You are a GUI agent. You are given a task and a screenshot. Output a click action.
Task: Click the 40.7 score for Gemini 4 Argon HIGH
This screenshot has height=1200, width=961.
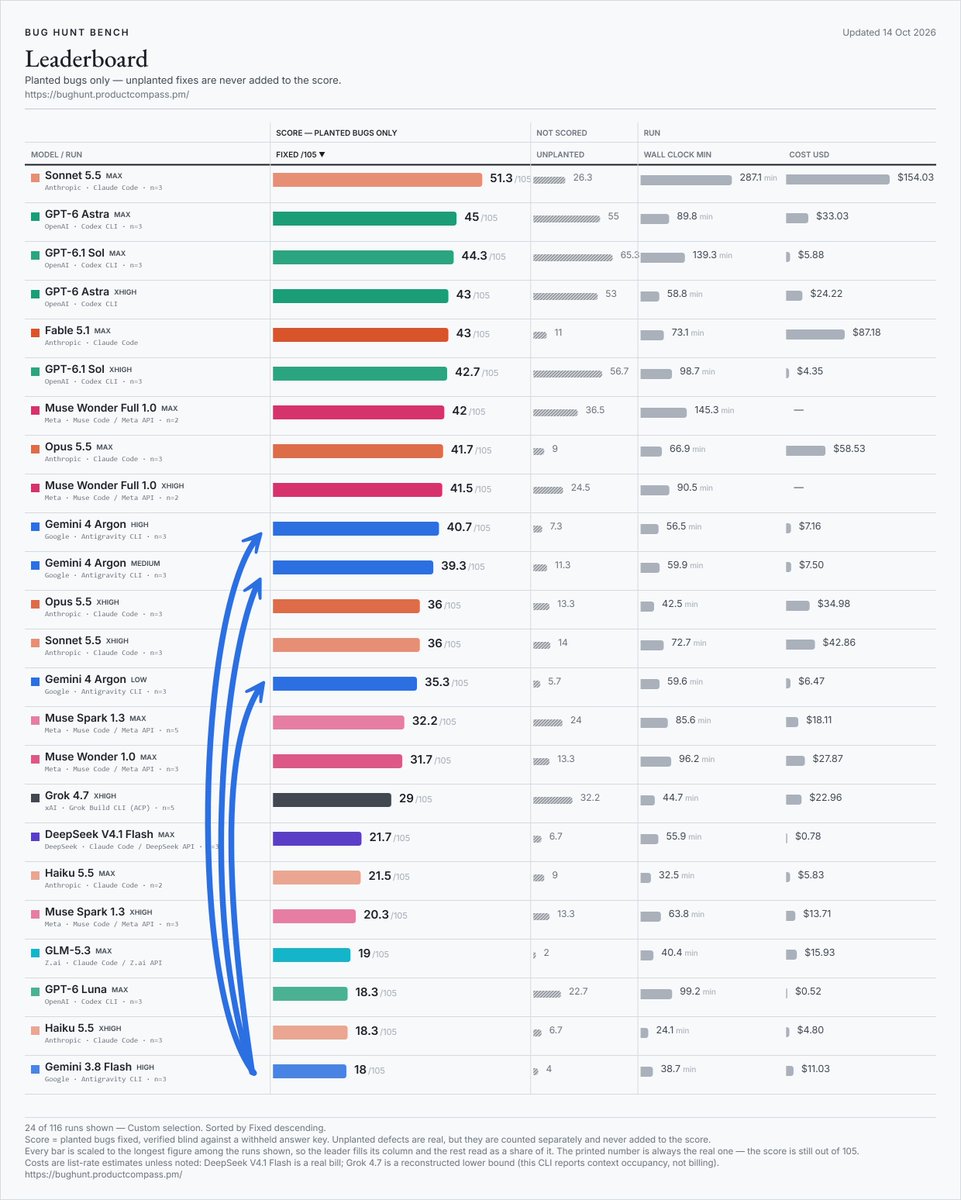tap(459, 528)
